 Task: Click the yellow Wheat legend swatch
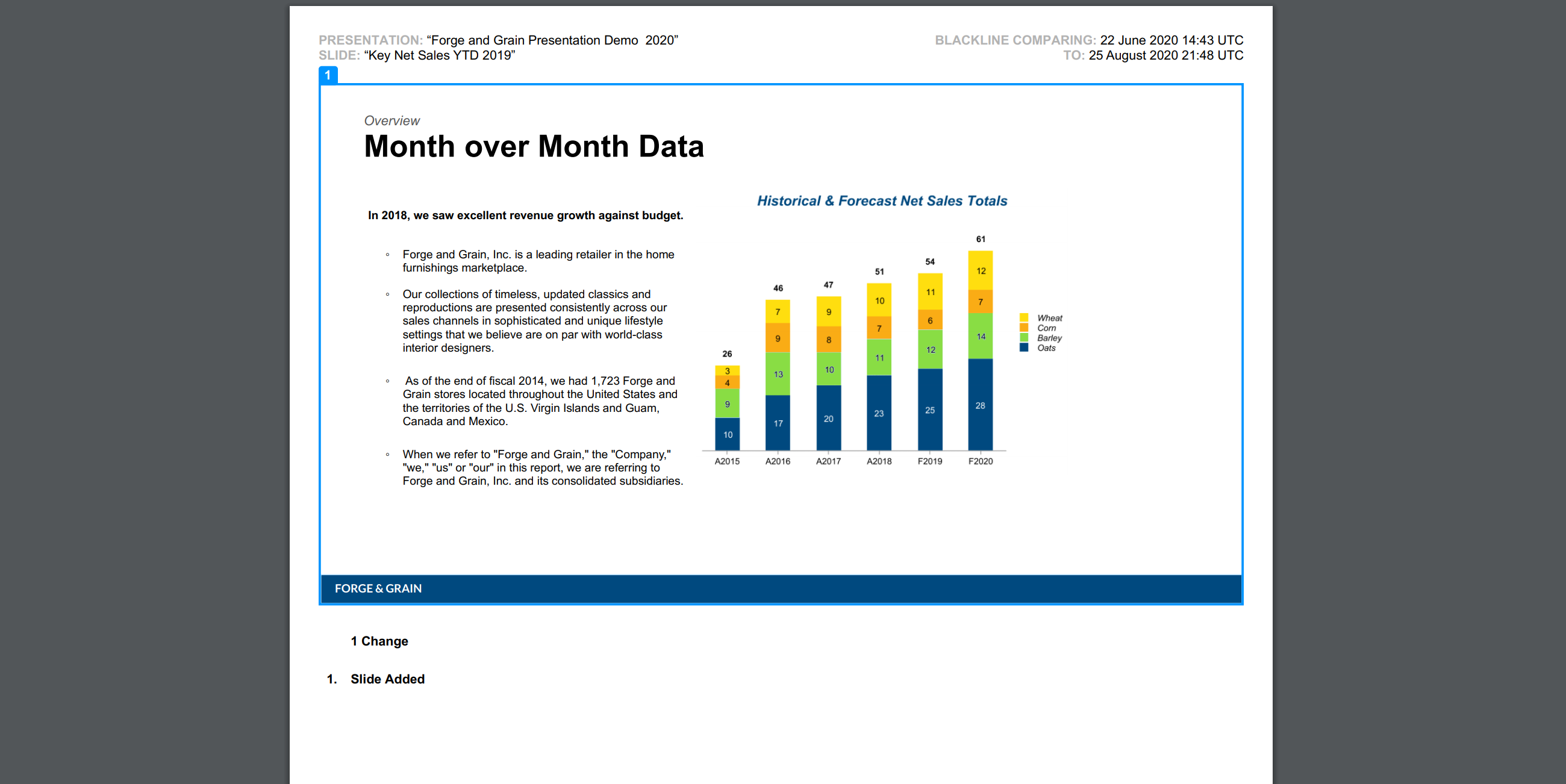[1024, 318]
